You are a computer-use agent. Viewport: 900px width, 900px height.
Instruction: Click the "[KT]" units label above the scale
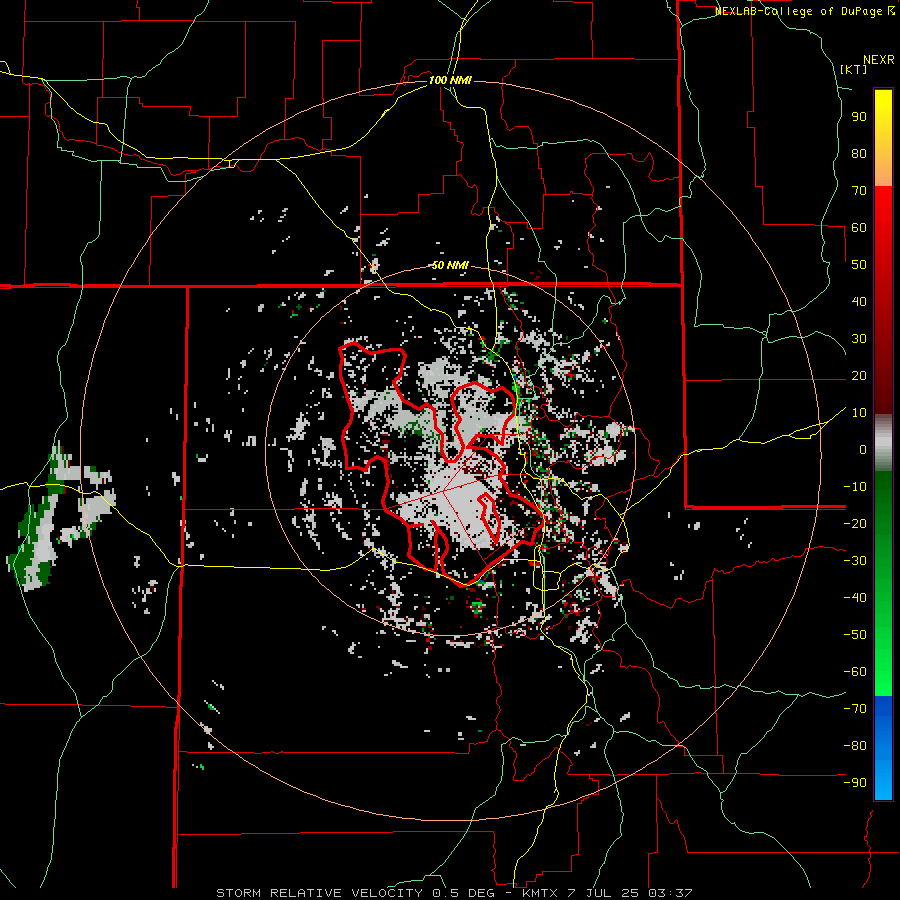(x=854, y=69)
